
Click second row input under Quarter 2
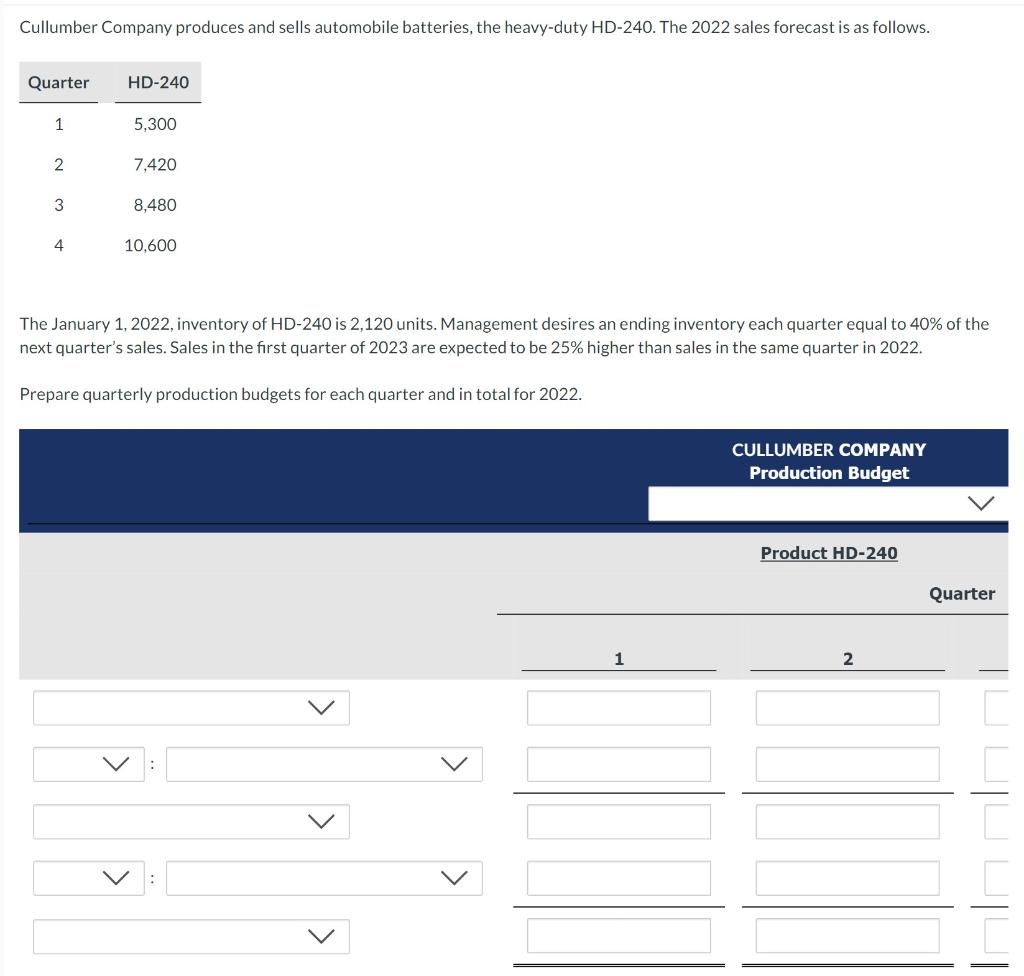(848, 764)
